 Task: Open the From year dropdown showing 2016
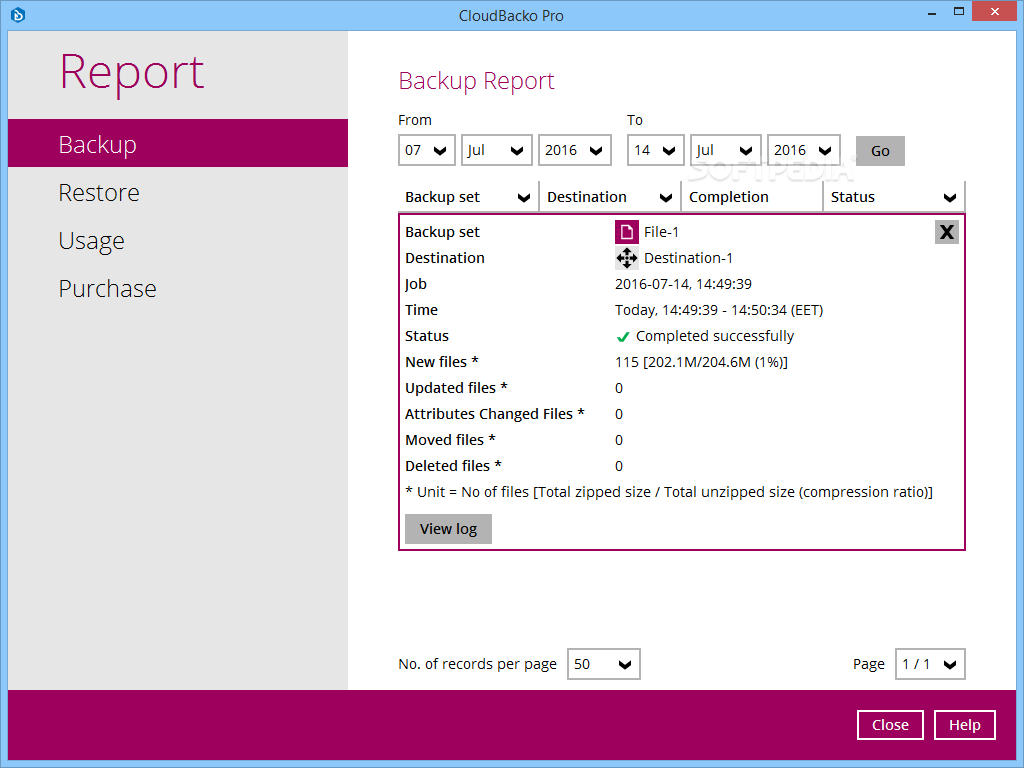[574, 150]
